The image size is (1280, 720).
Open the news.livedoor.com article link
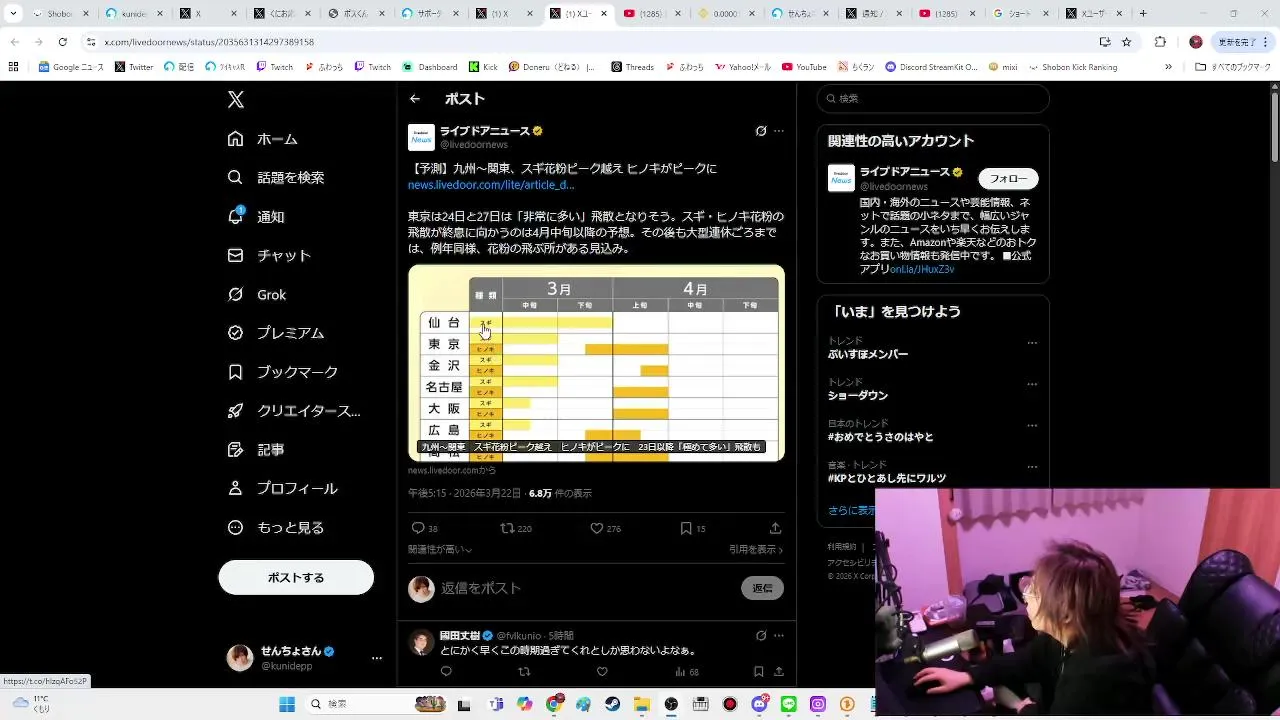490,185
